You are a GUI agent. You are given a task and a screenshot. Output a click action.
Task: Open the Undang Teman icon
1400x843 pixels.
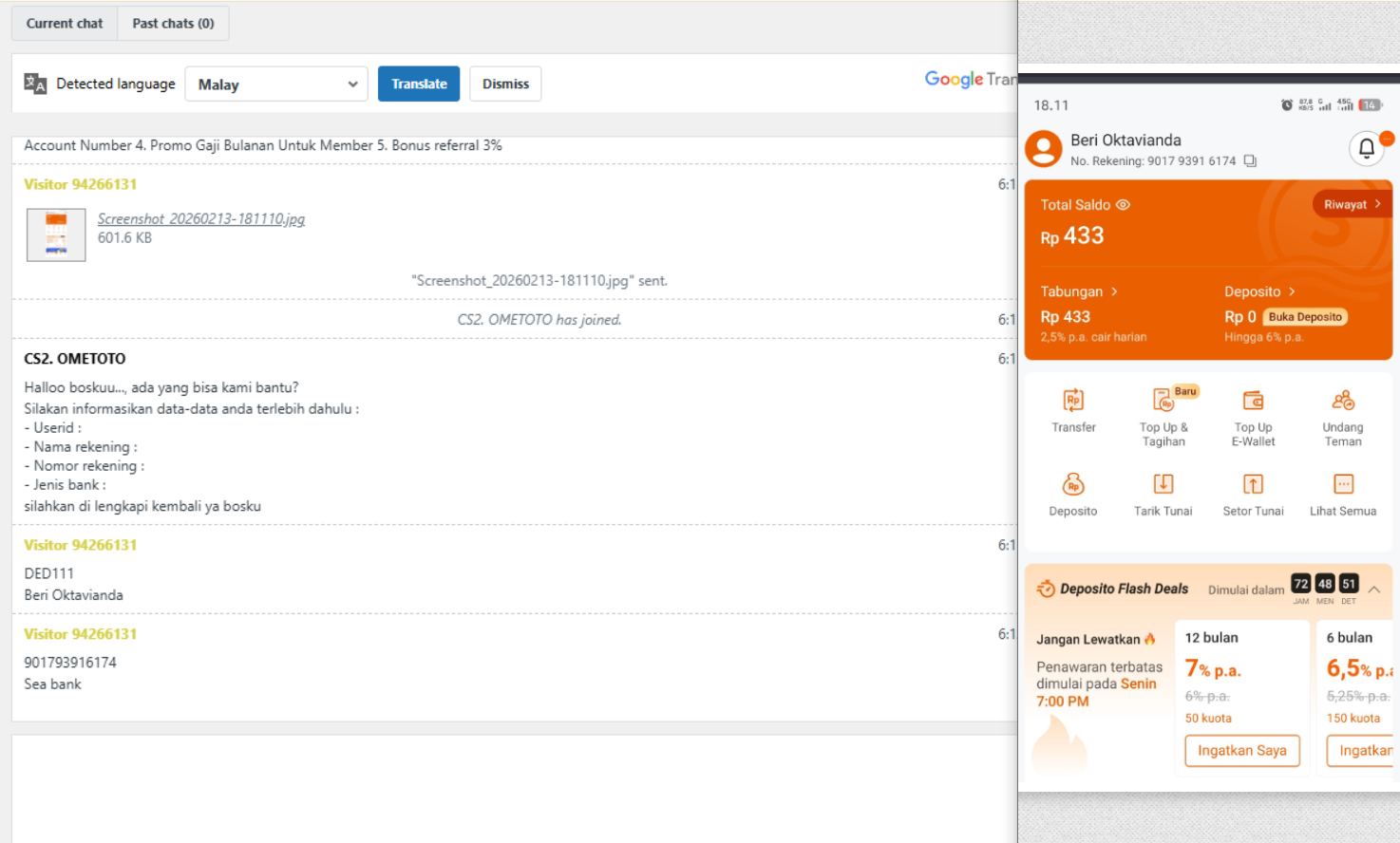point(1343,401)
